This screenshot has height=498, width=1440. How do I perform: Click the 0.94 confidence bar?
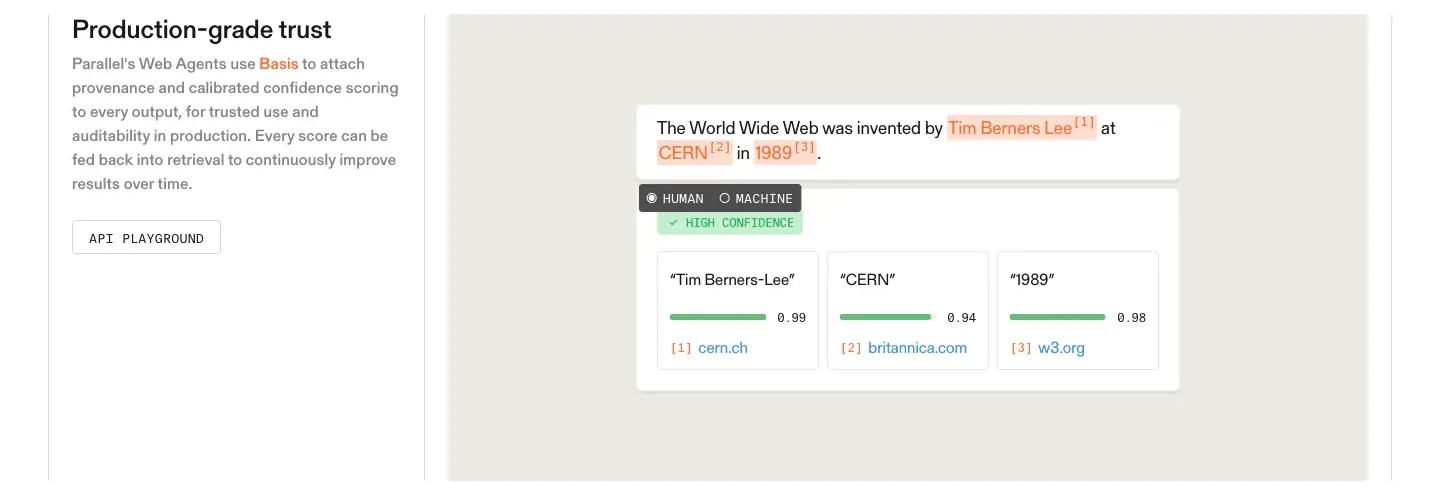click(x=888, y=317)
